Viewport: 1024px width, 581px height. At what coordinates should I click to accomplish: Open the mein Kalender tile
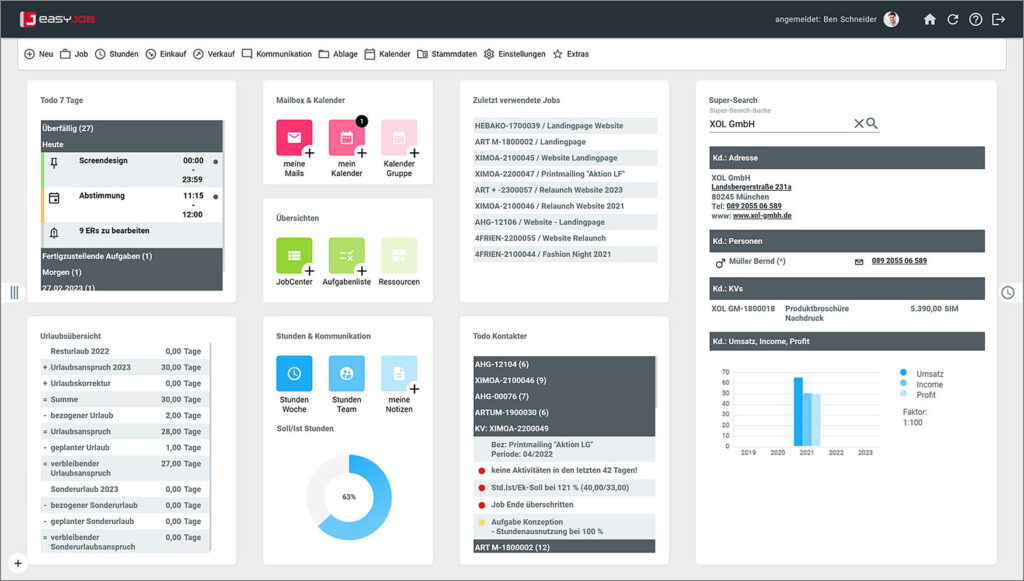(346, 138)
